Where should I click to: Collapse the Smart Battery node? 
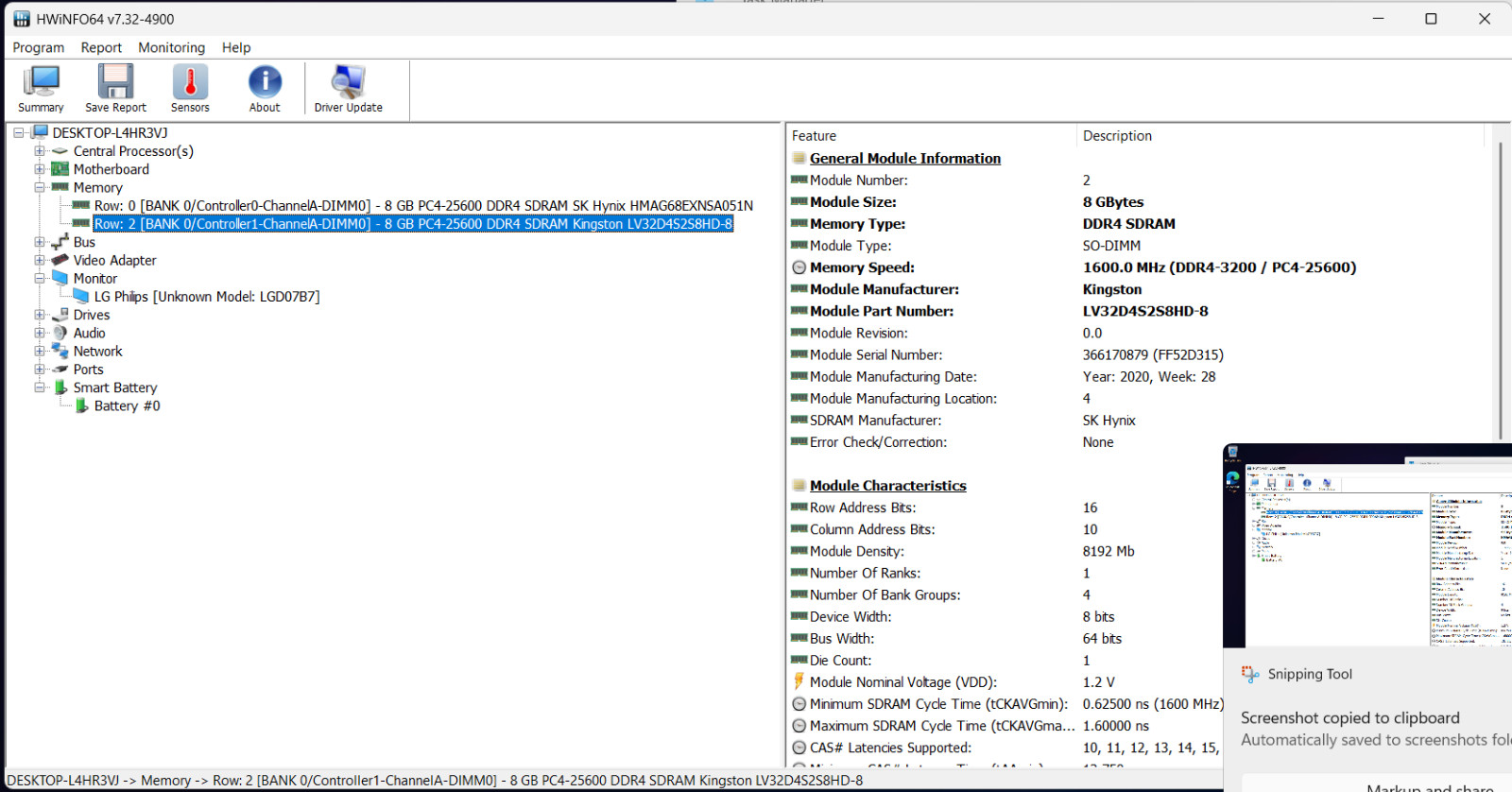40,387
